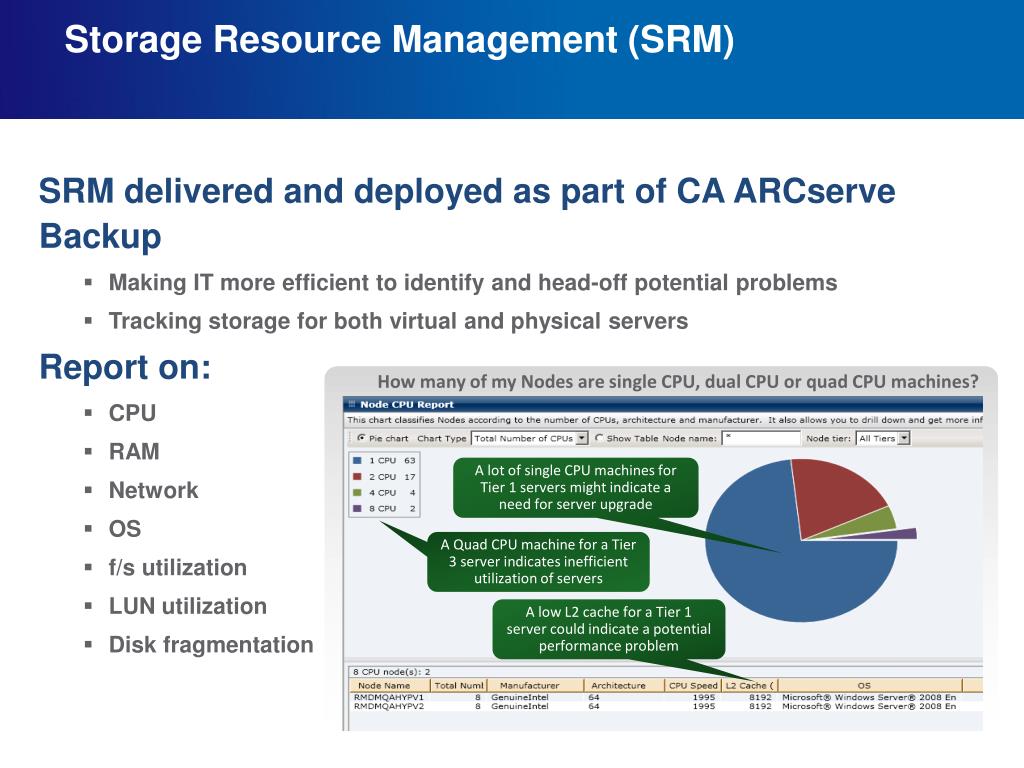Sort by the Manufacturer column header
Screen dimensions: 1024x768
coord(535,686)
